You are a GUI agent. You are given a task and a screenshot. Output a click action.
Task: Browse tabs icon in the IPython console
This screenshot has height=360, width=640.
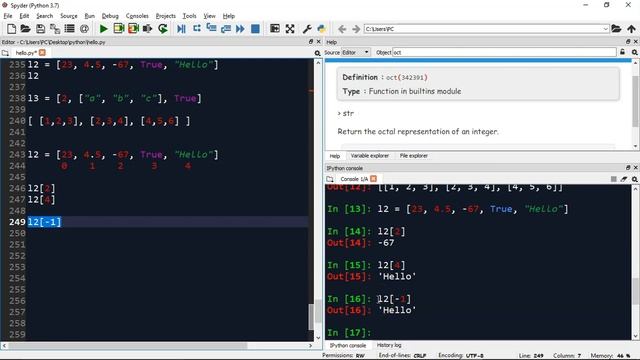(x=330, y=179)
